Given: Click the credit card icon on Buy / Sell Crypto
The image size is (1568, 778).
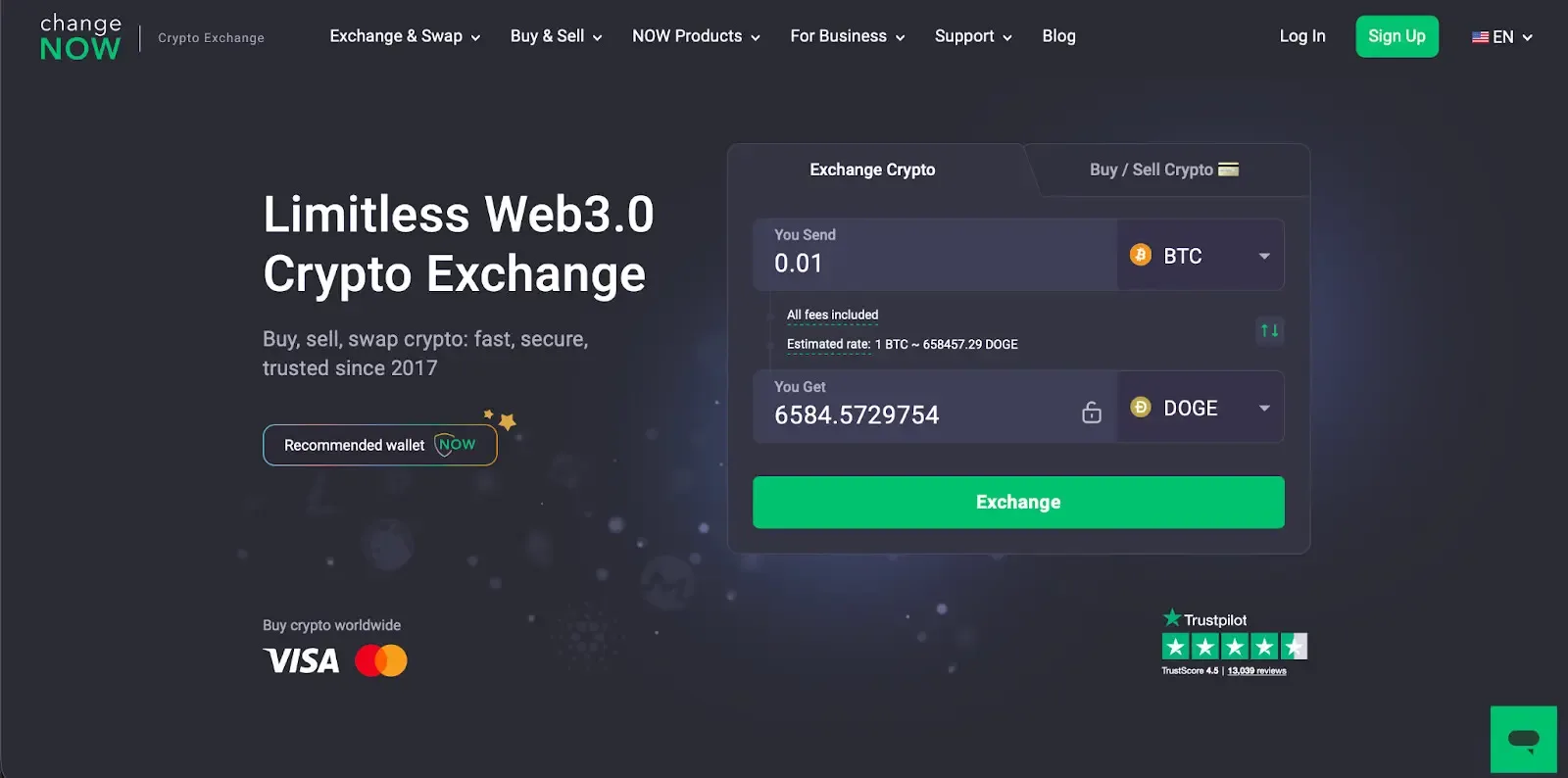Looking at the screenshot, I should tap(1230, 169).
